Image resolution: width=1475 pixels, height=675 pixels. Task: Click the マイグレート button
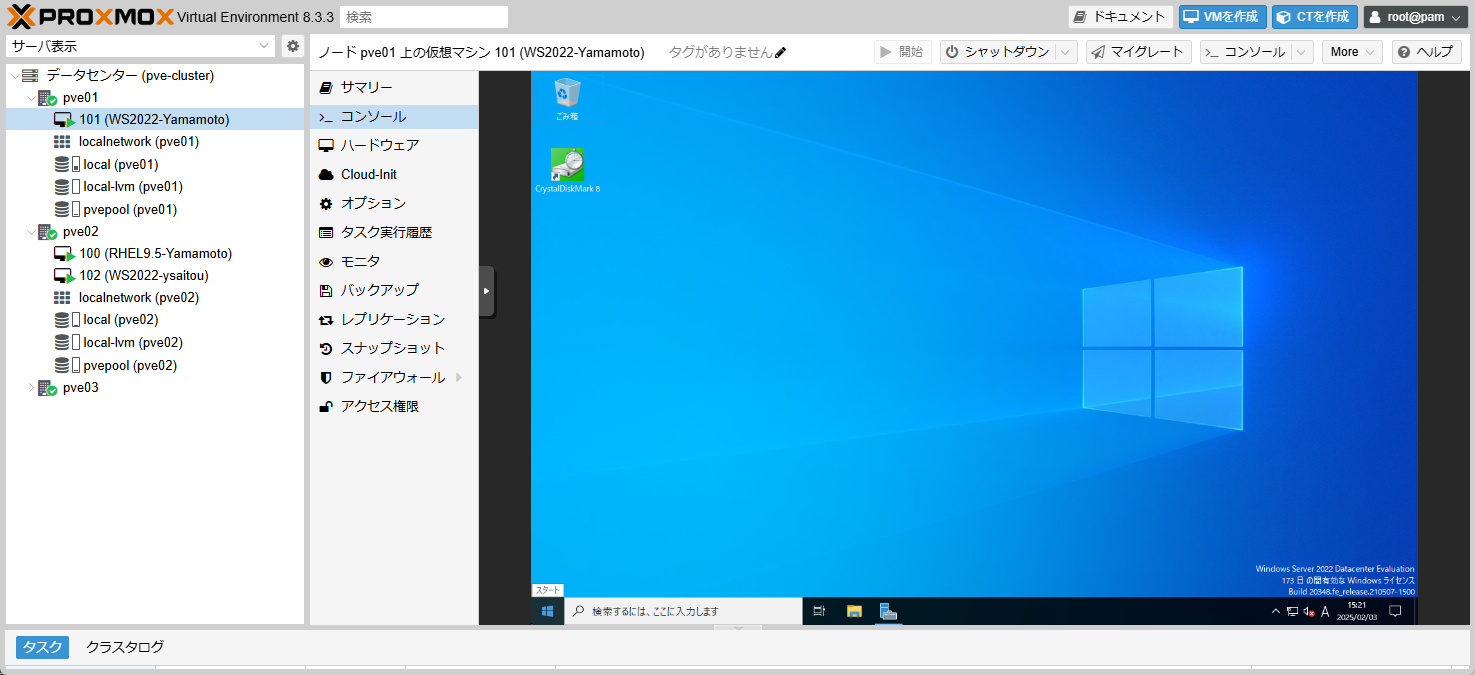(x=1138, y=52)
